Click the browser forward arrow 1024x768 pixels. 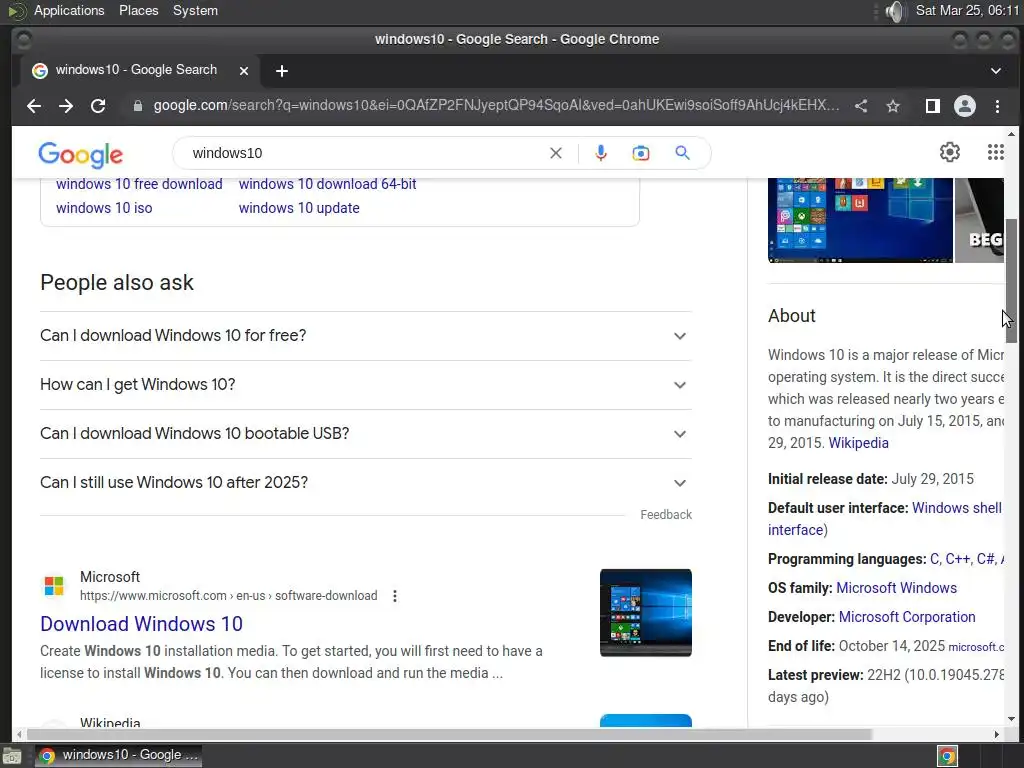[x=66, y=106]
